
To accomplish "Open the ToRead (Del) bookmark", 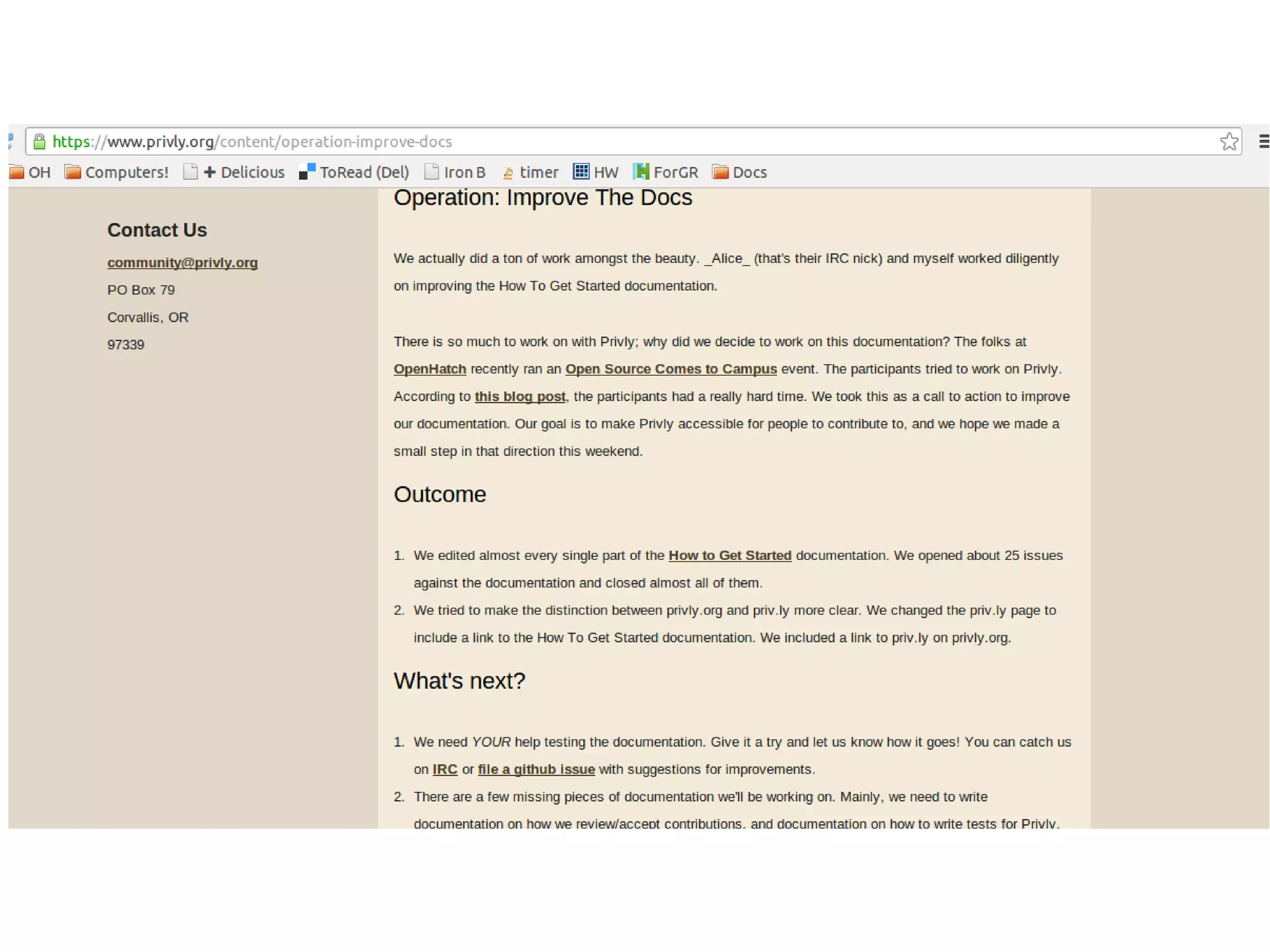I will point(354,172).
